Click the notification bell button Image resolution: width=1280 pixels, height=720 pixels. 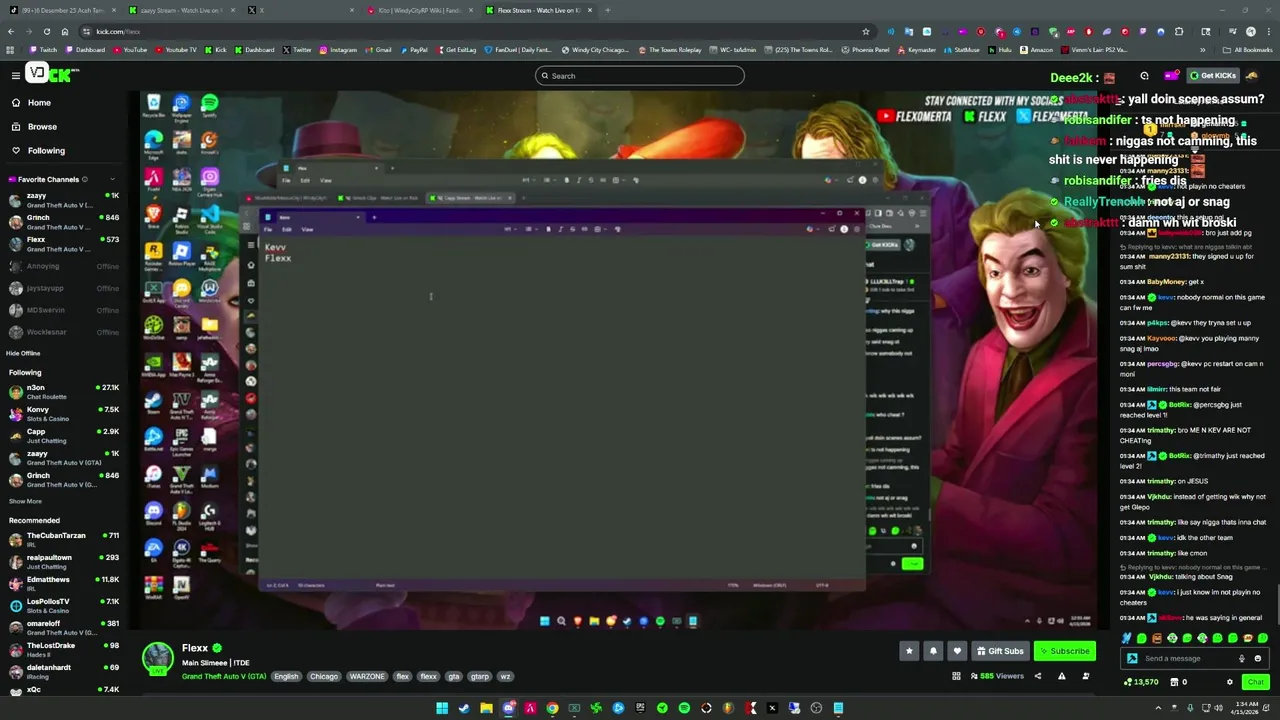933,651
